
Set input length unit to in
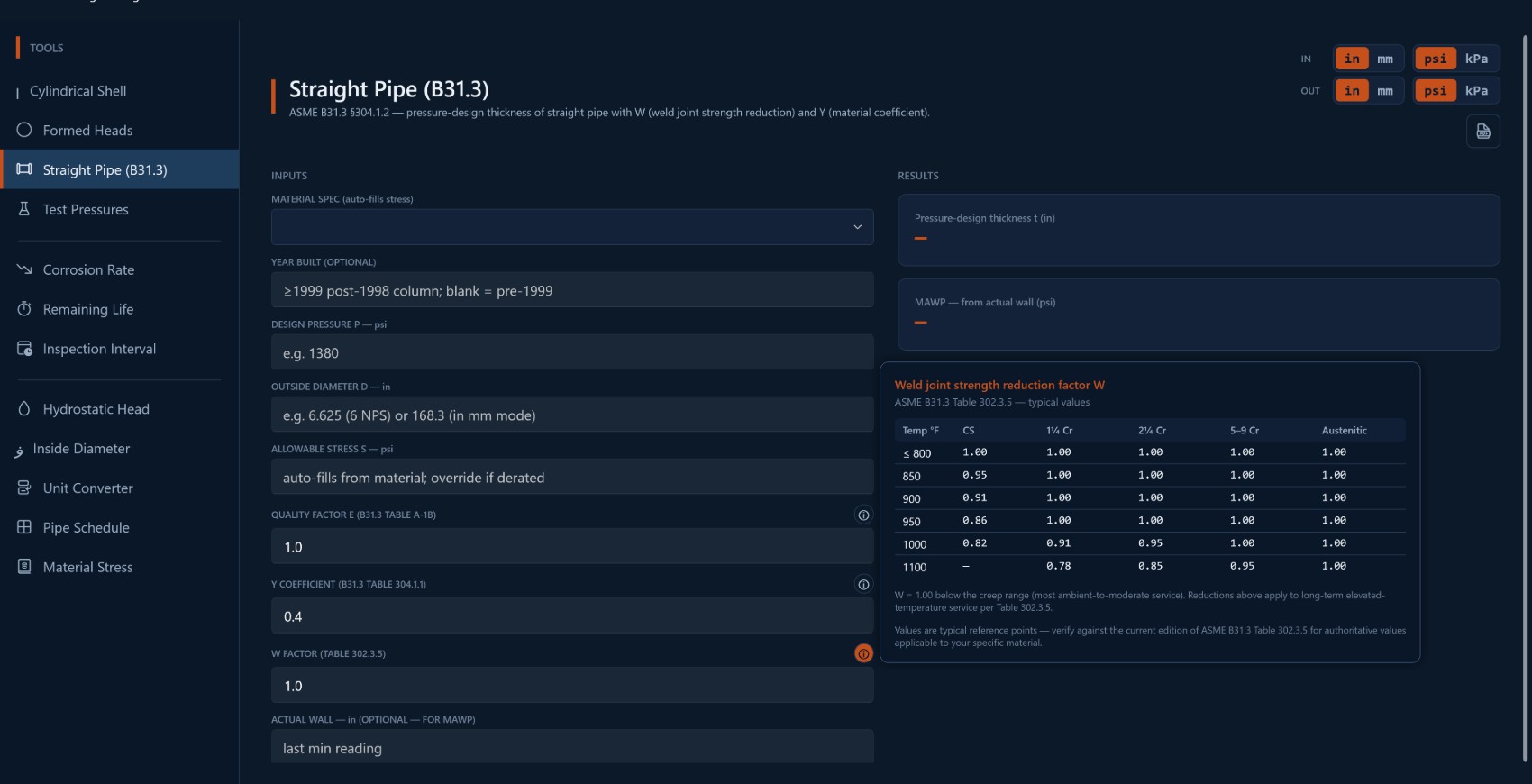(x=1352, y=59)
